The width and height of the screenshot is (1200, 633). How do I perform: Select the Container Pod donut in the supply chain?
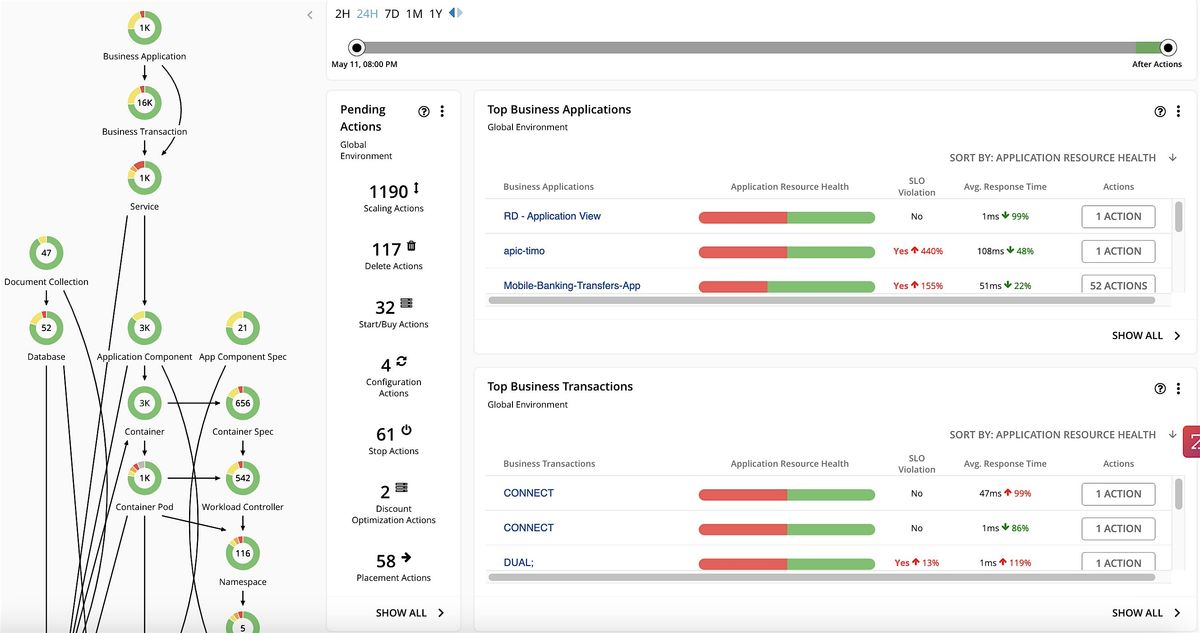point(144,478)
